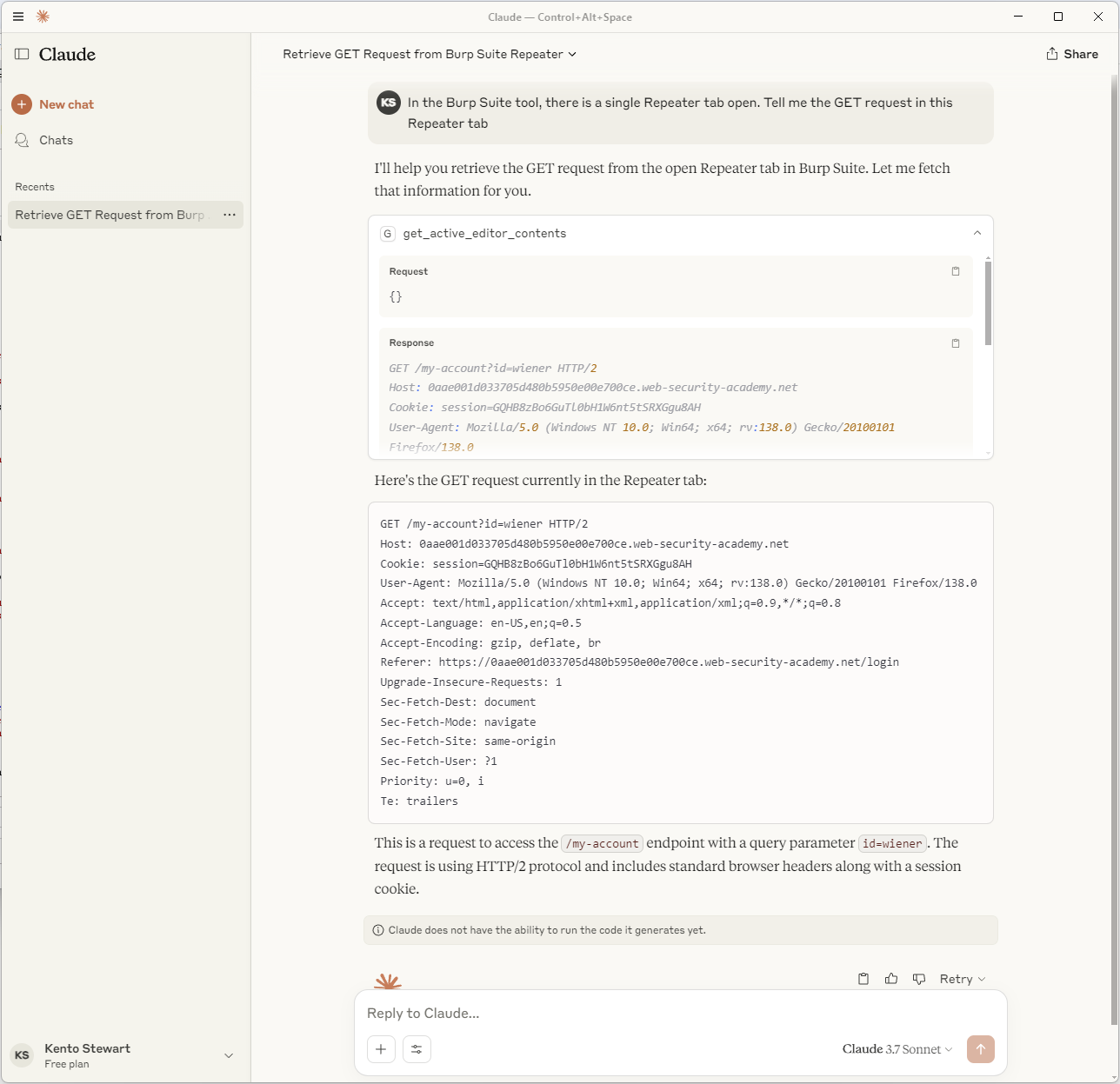Open the Retry options dropdown
The height and width of the screenshot is (1084, 1120).
pyautogui.click(x=960, y=978)
